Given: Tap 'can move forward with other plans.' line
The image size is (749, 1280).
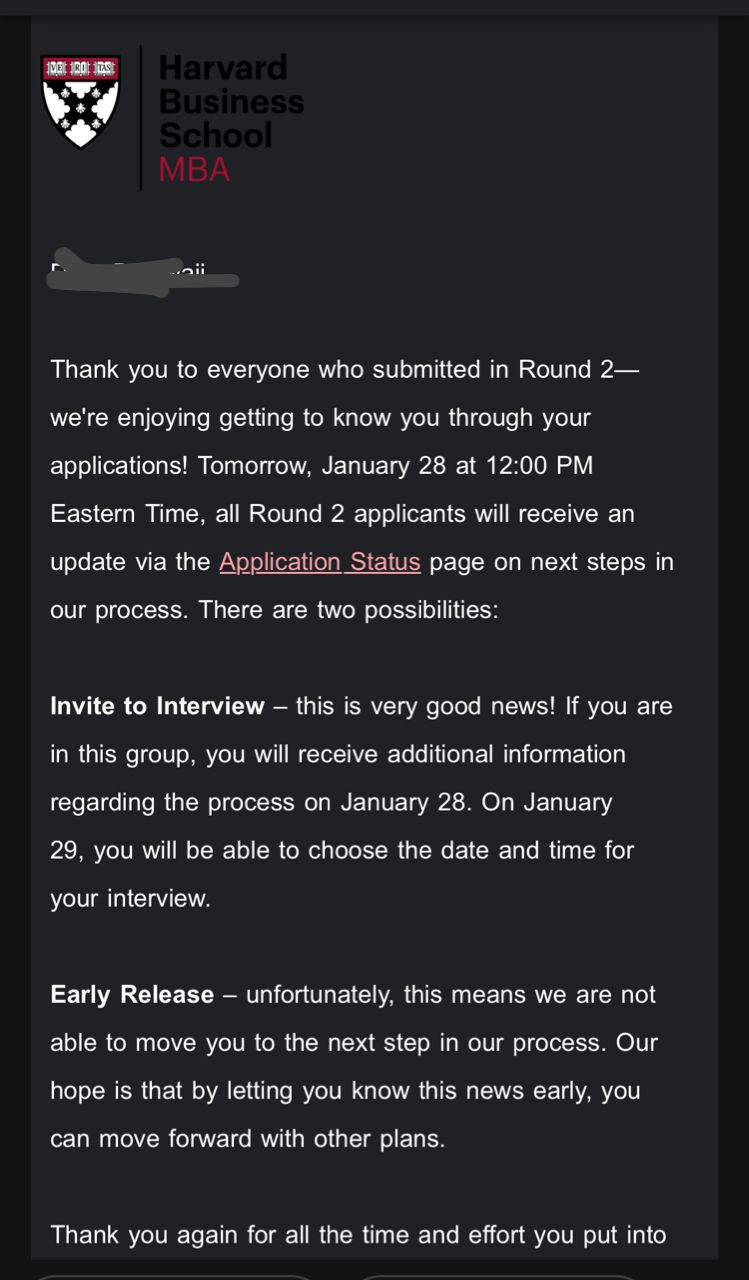Looking at the screenshot, I should tap(247, 1139).
